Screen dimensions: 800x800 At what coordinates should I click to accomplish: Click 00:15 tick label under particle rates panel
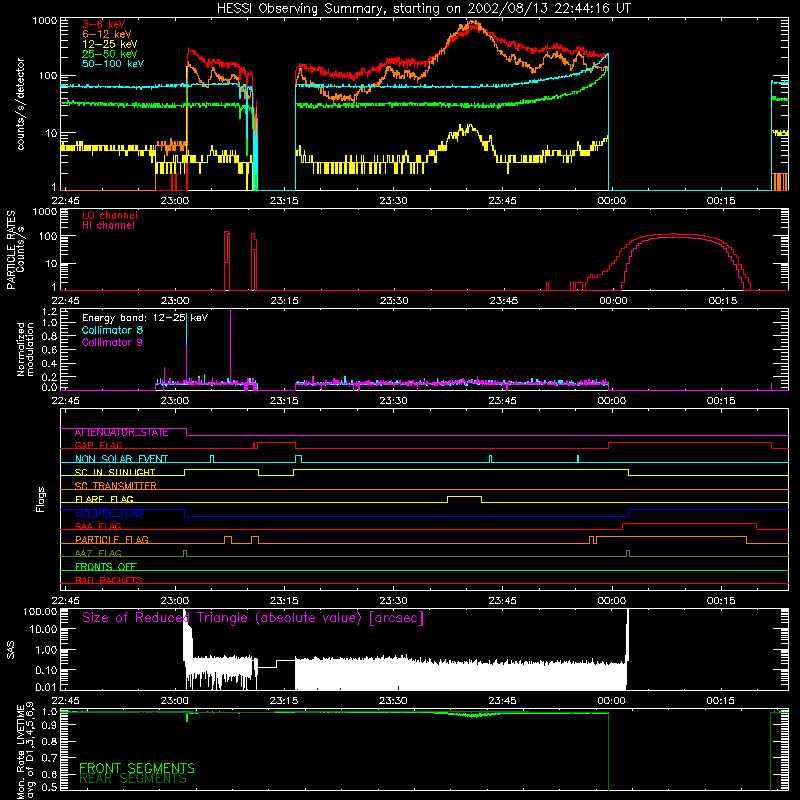[x=722, y=301]
